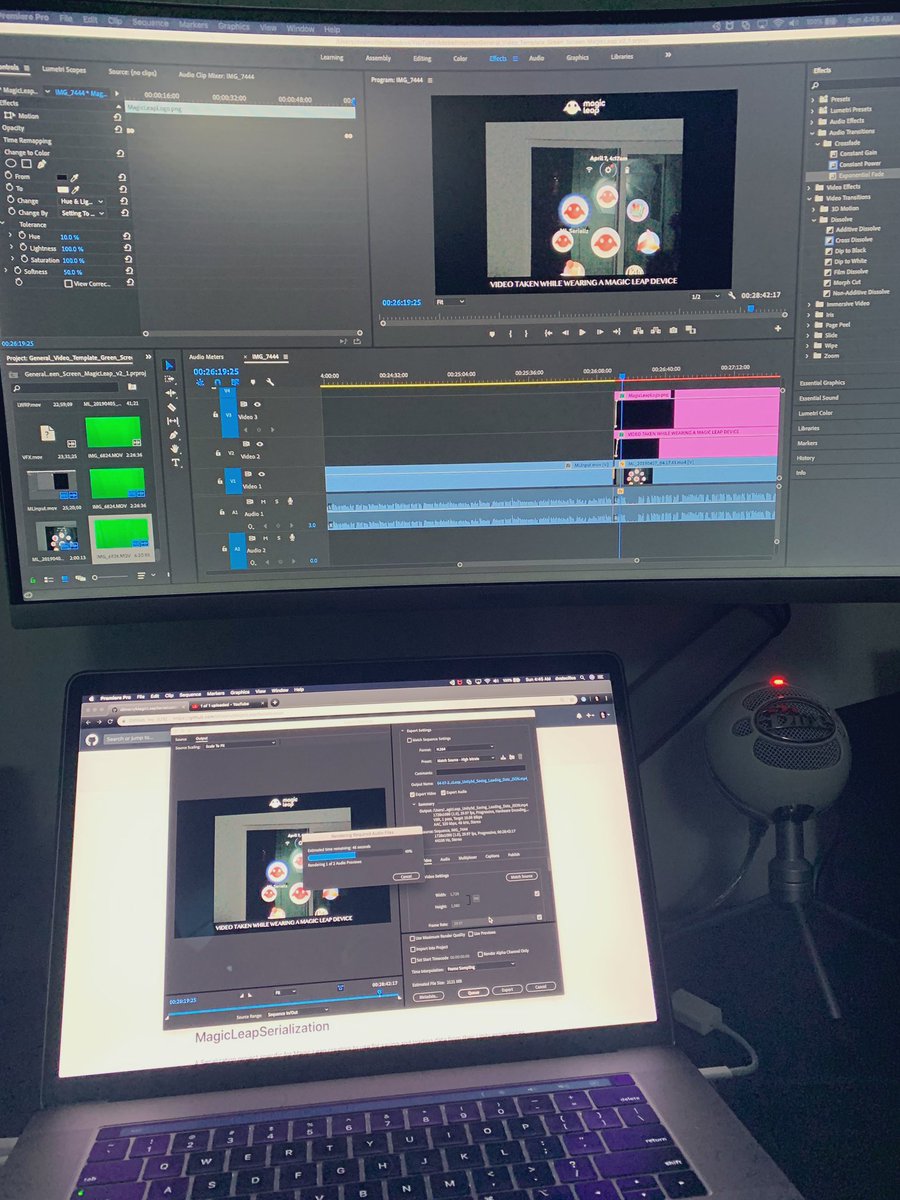Click the To color eyedropper
This screenshot has width=900, height=1200.
pyautogui.click(x=77, y=188)
